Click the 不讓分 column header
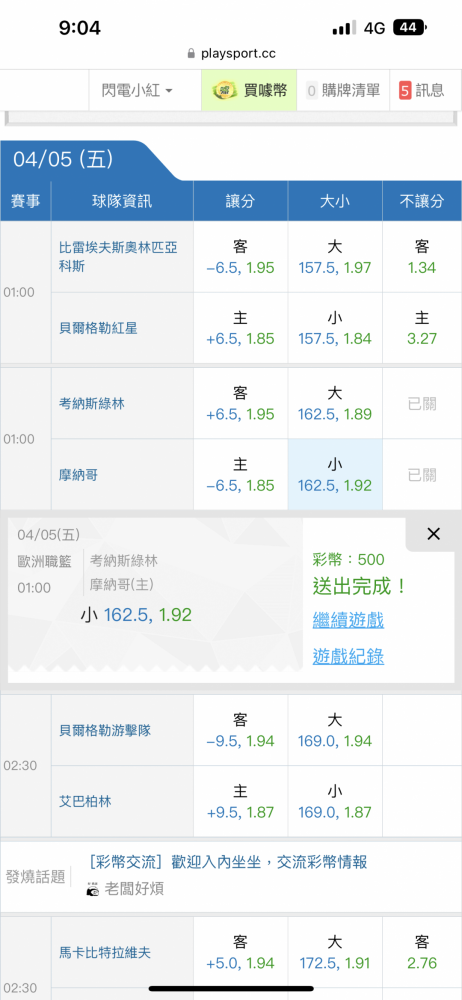Screen dimensions: 462x1000 click(x=422, y=201)
